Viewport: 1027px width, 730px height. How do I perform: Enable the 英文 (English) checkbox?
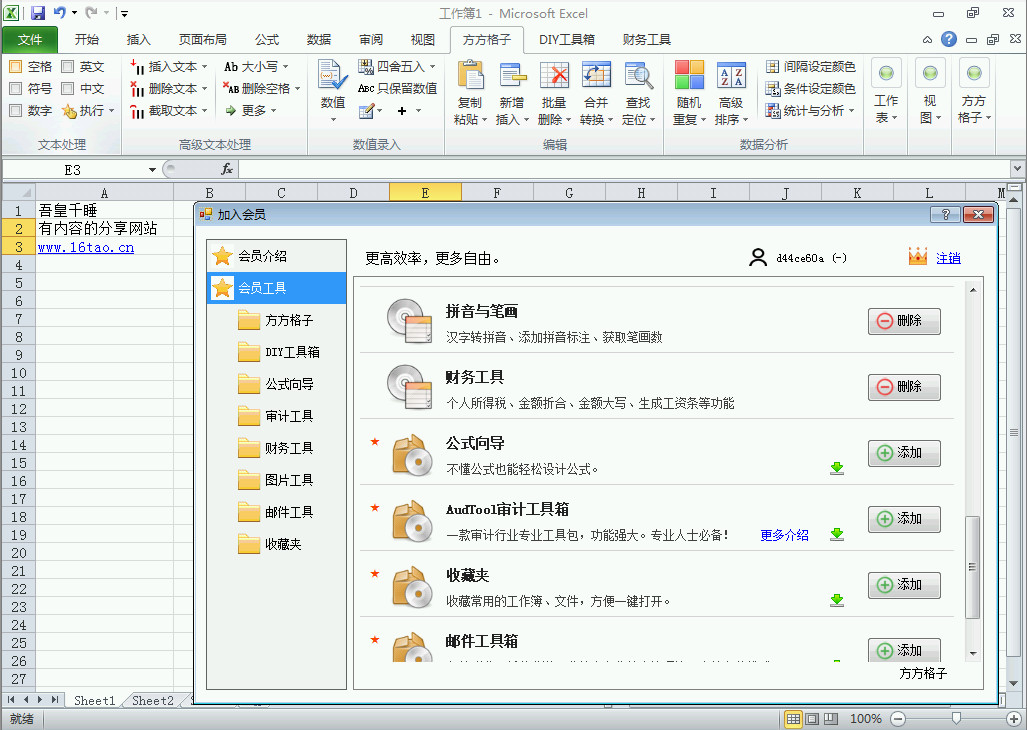pos(68,66)
